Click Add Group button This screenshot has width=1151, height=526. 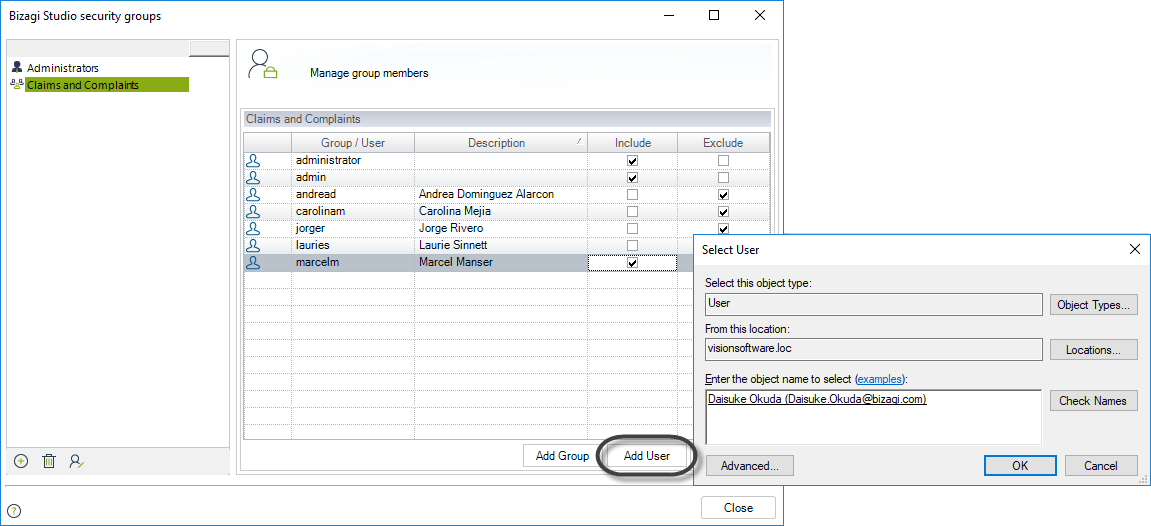pyautogui.click(x=562, y=456)
